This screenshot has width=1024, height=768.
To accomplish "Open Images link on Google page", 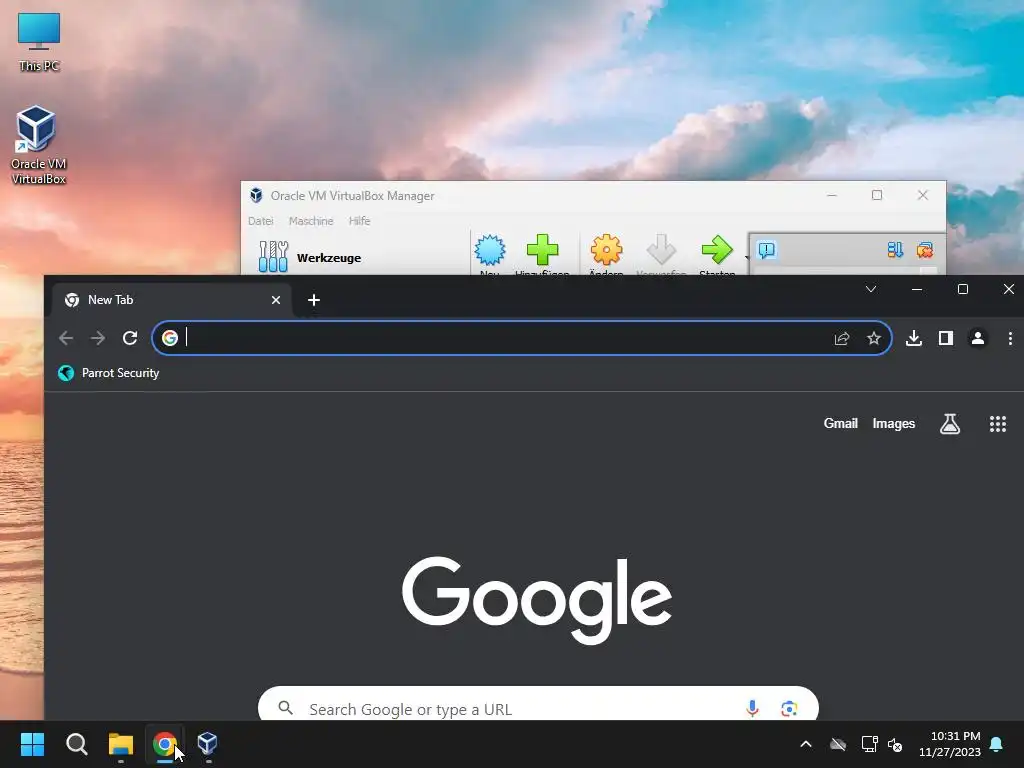I will 893,423.
